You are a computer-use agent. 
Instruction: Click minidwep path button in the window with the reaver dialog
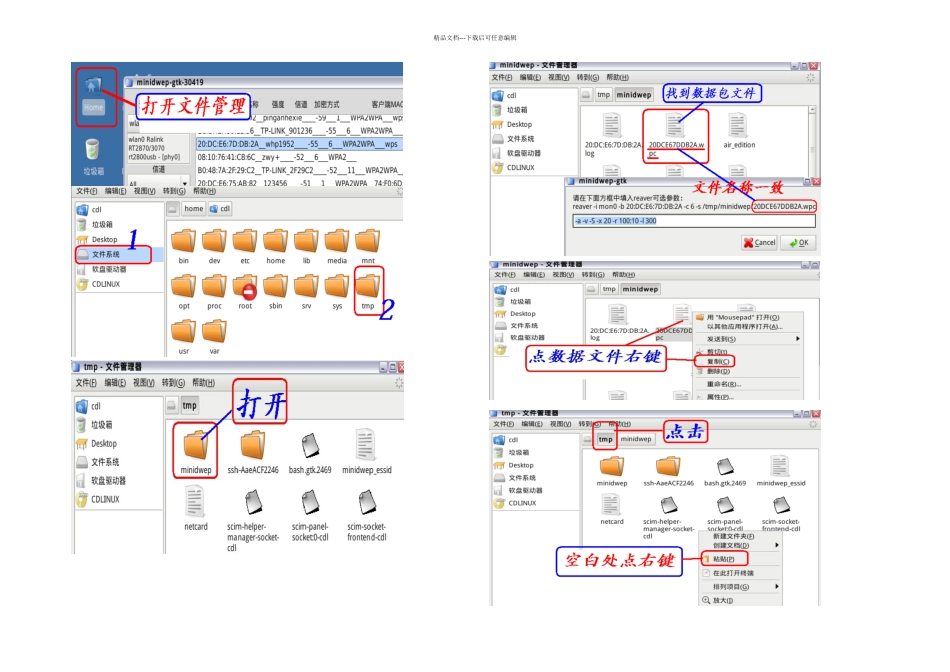point(634,95)
